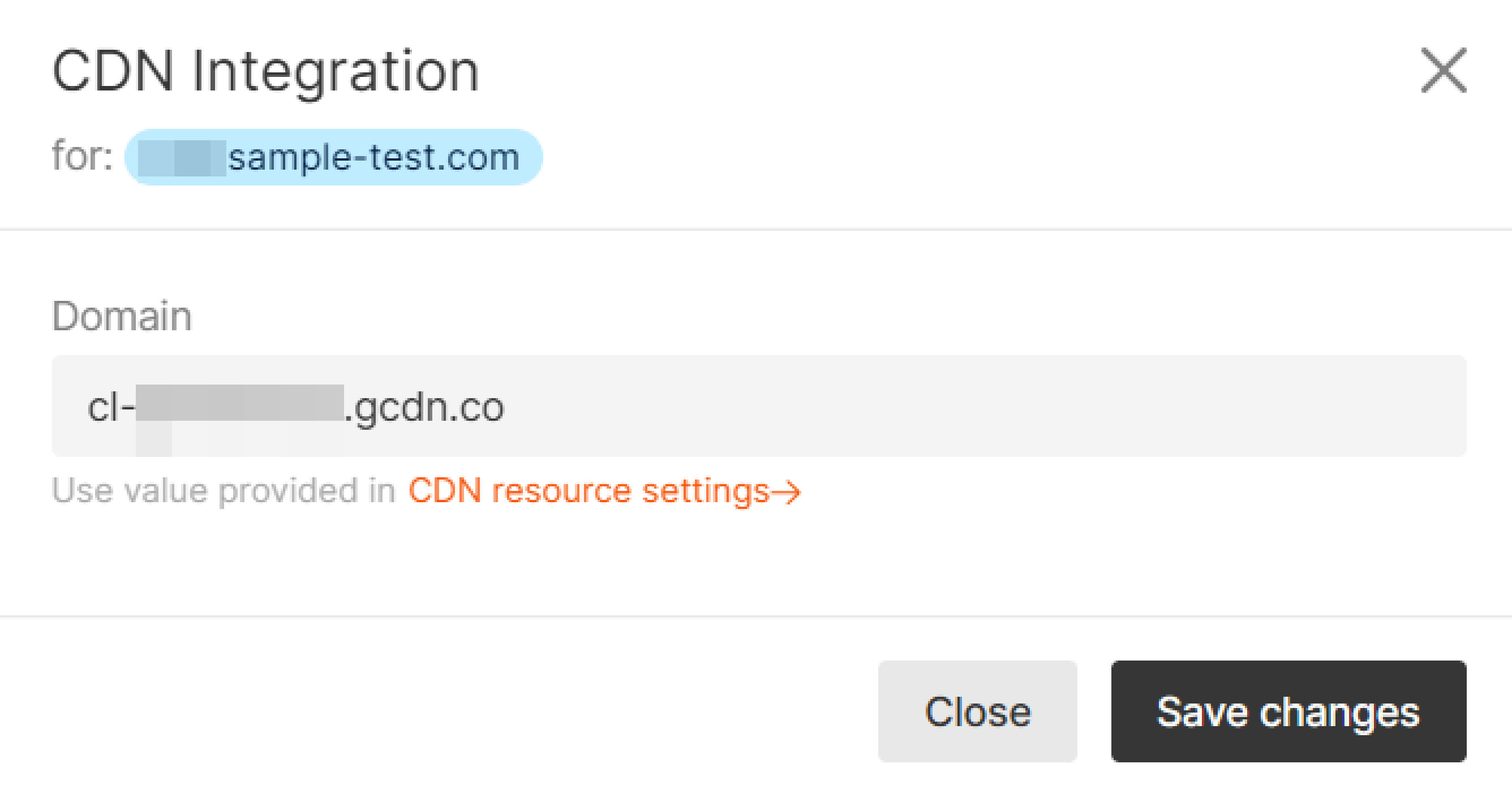This screenshot has width=1512, height=794.
Task: Click the word "Integration" in the title
Action: coord(336,73)
